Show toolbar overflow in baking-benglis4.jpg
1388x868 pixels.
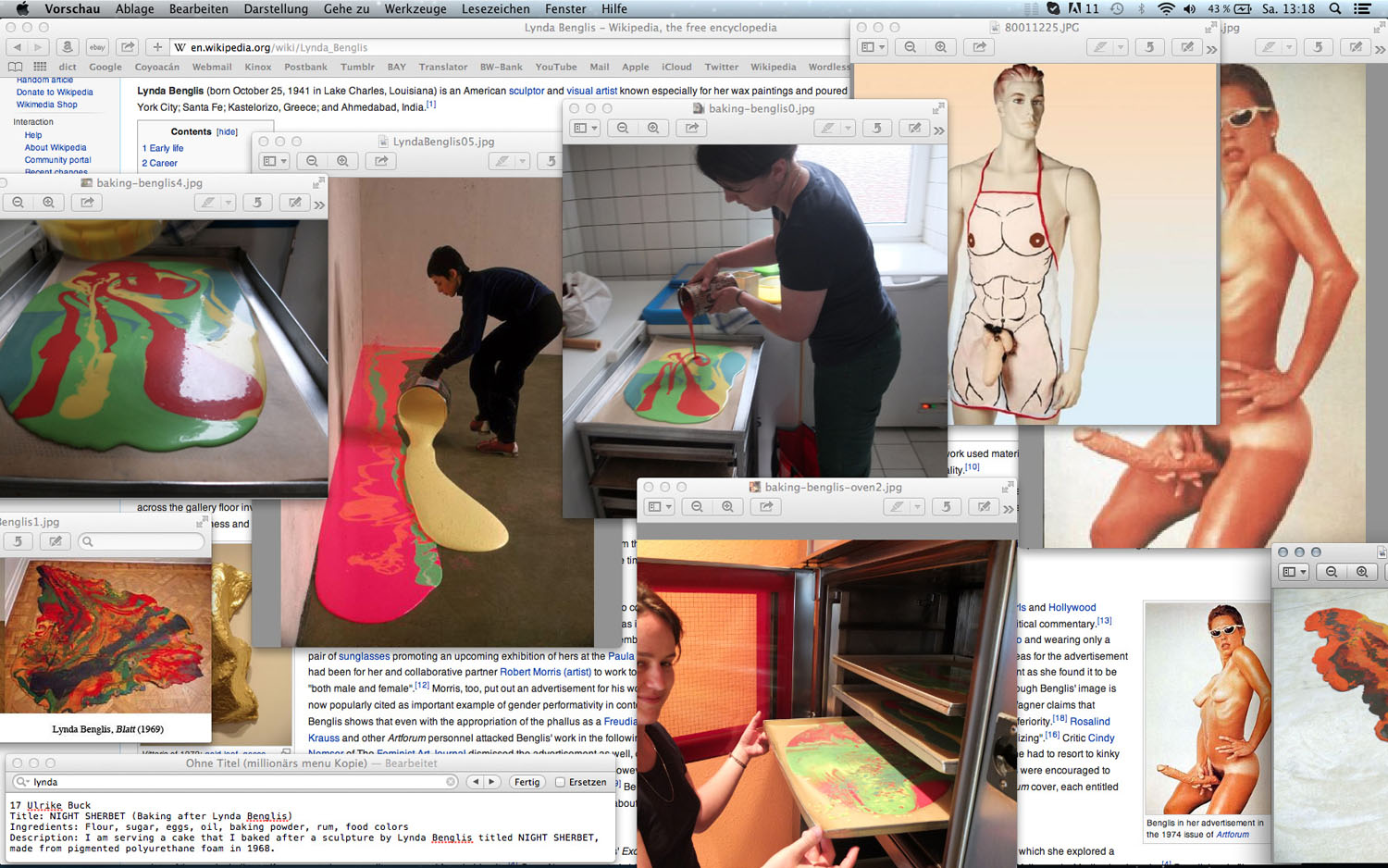319,205
